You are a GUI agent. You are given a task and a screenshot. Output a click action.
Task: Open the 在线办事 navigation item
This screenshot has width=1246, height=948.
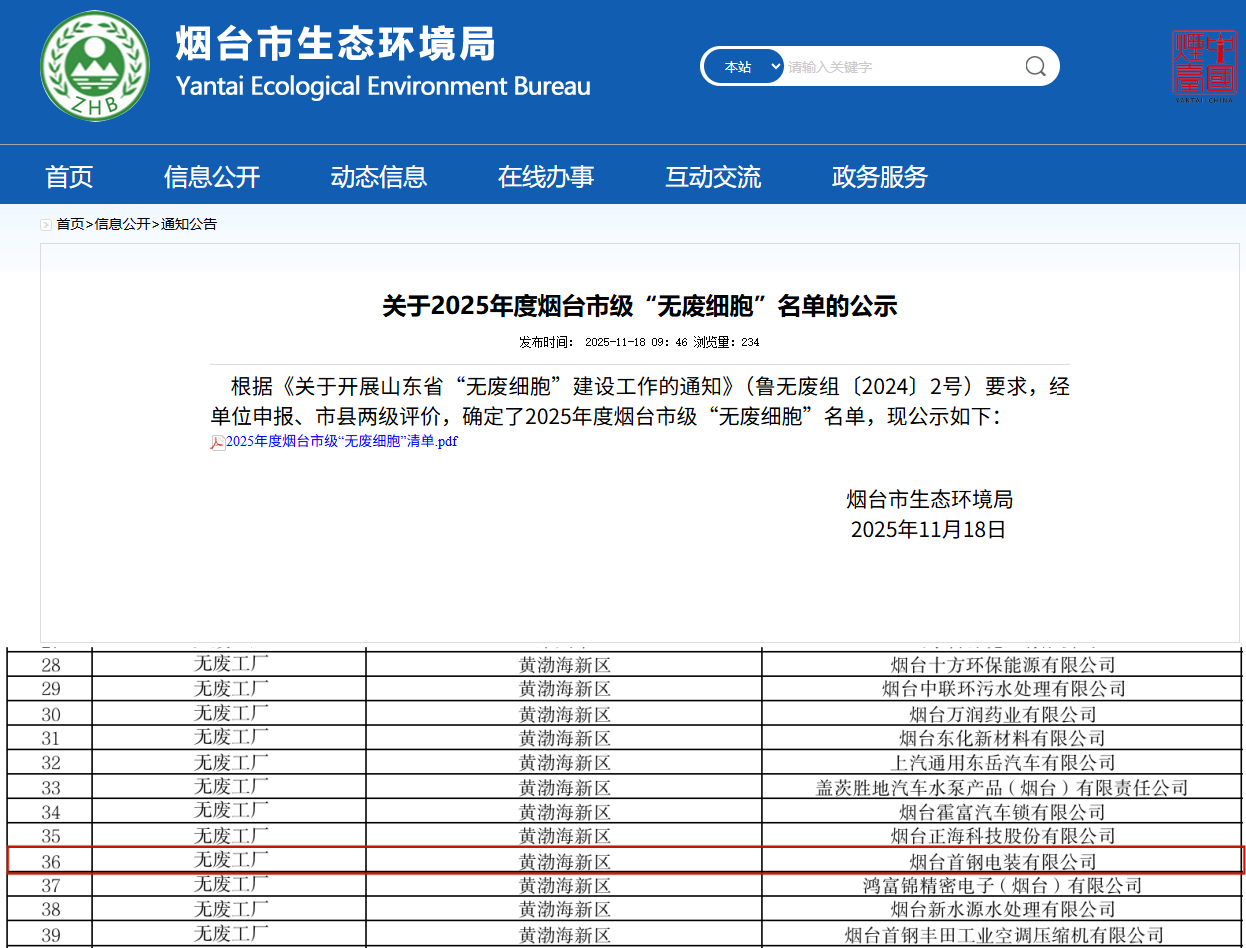(x=546, y=177)
